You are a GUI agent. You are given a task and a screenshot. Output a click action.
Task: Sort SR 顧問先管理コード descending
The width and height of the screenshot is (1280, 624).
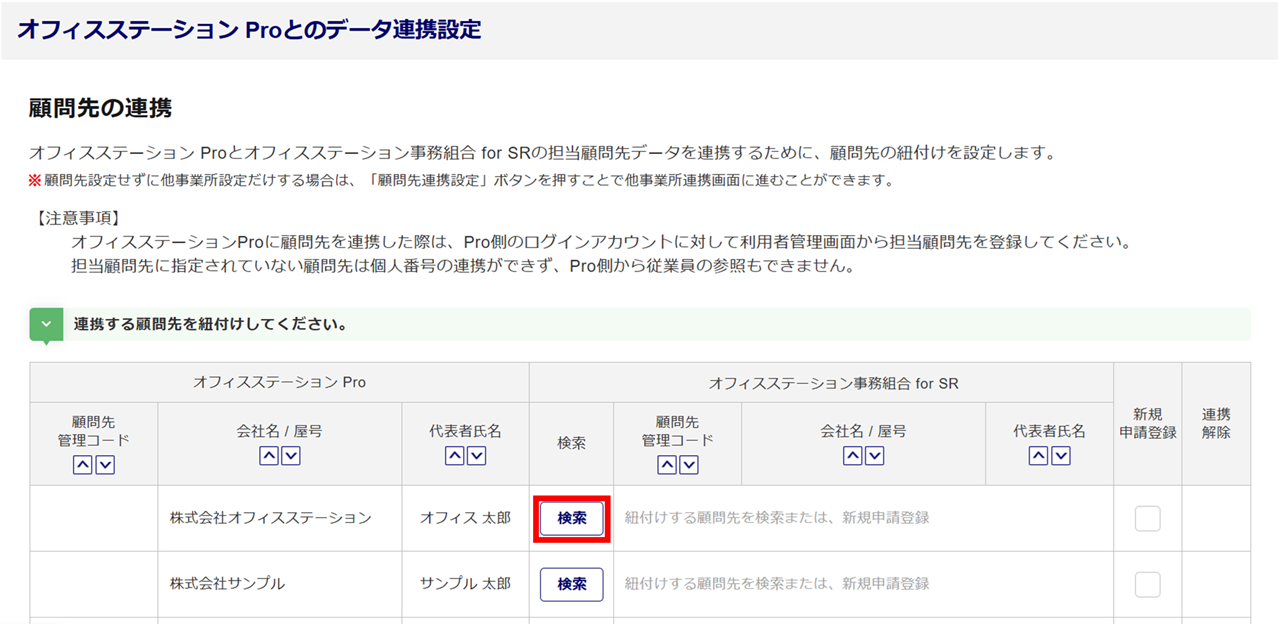coord(689,465)
